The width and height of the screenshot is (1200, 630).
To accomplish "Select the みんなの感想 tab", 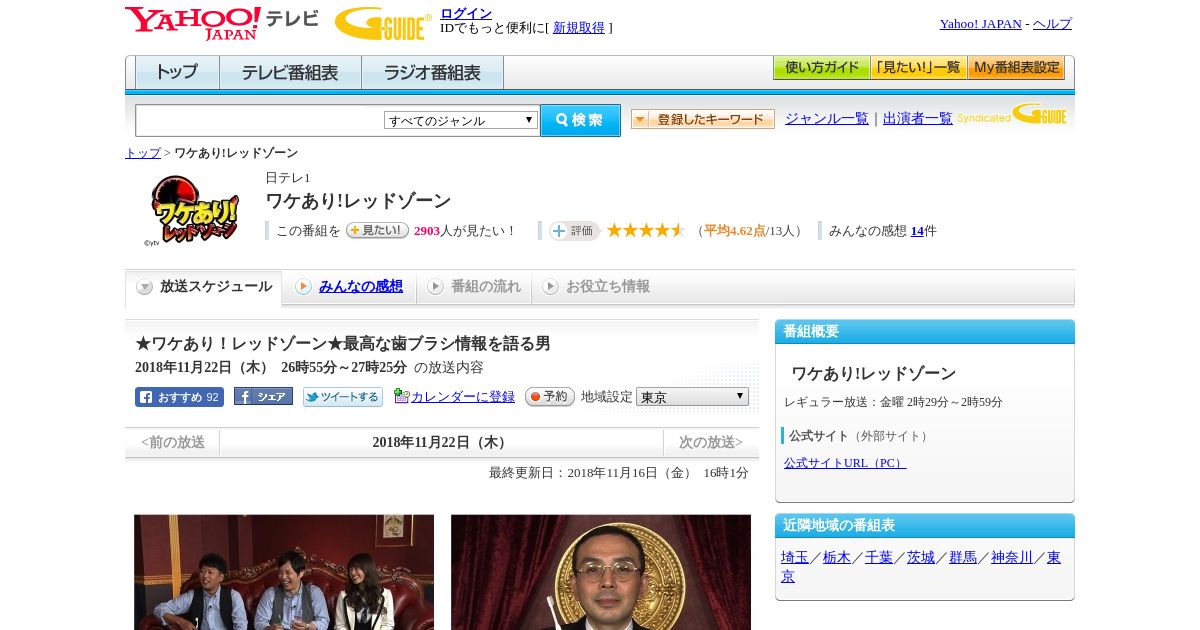I will click(350, 287).
